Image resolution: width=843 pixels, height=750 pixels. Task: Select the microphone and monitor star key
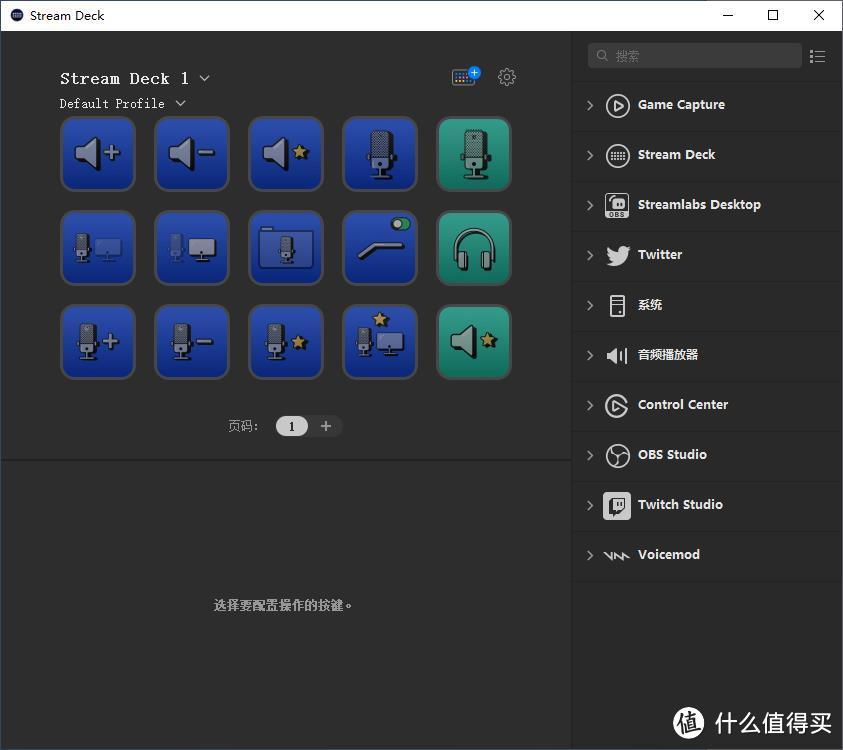[x=380, y=342]
